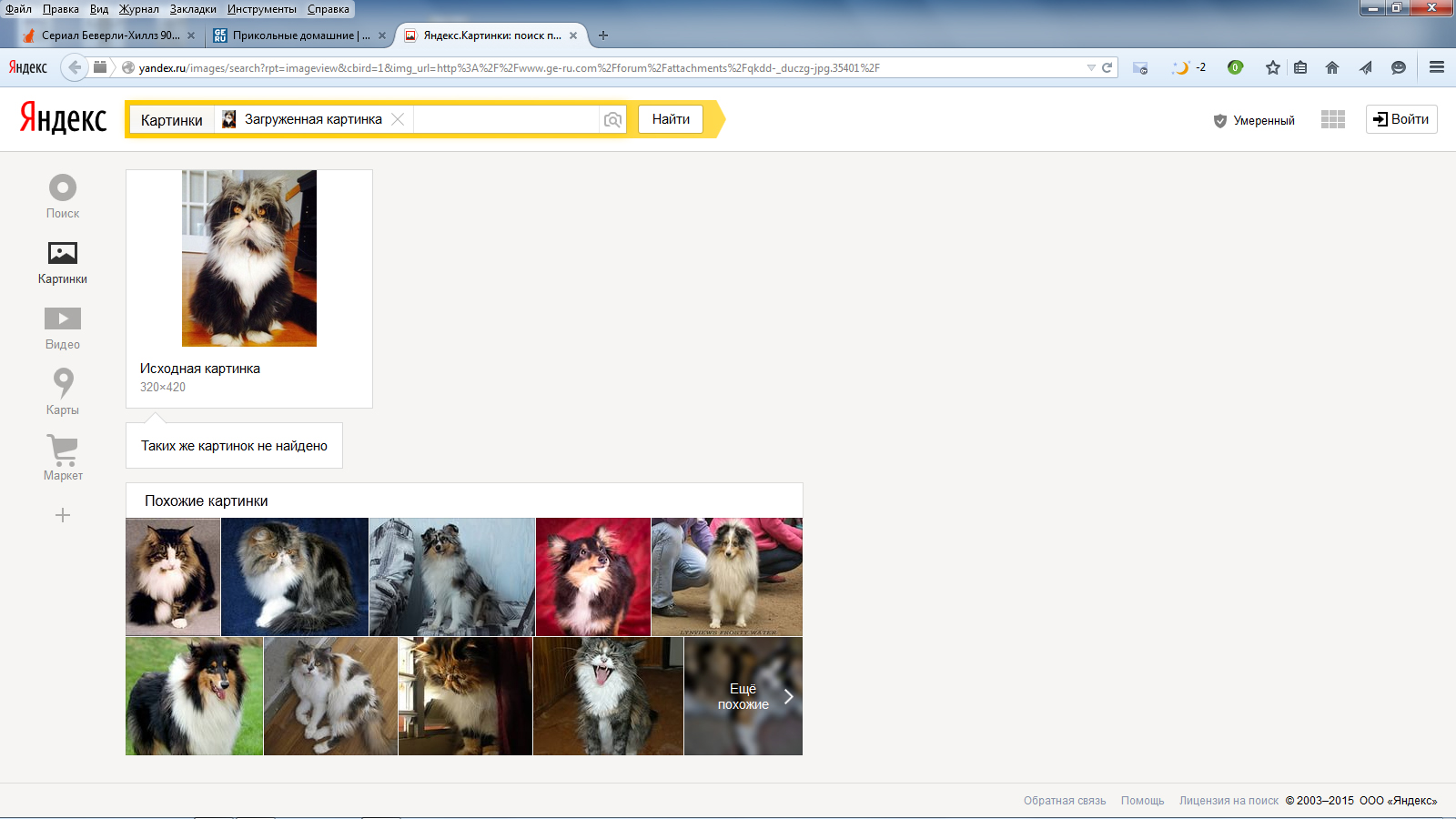Screen dimensions: 1456x819
Task: Click the search text input field
Action: pyautogui.click(x=505, y=119)
